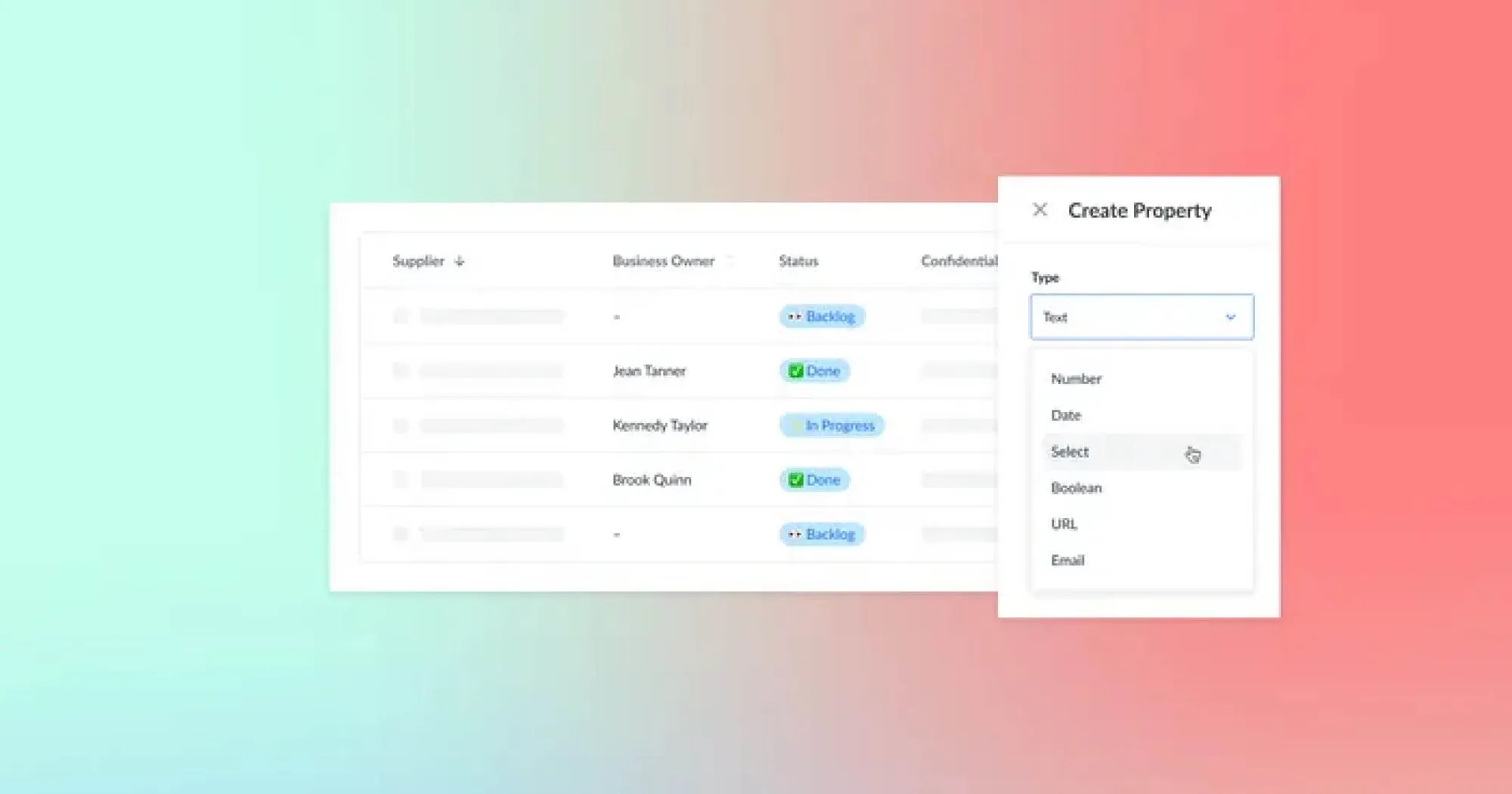The image size is (1512, 794).
Task: Click the eyes icon on the first Backlog badge
Action: point(794,316)
